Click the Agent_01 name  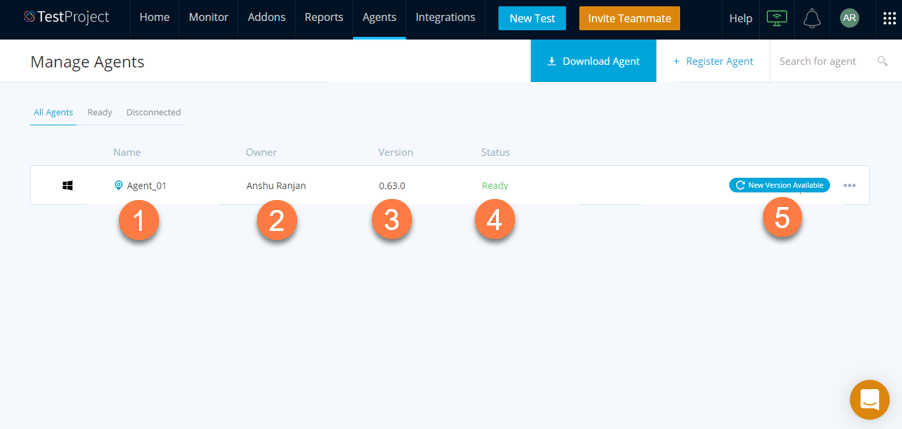147,186
